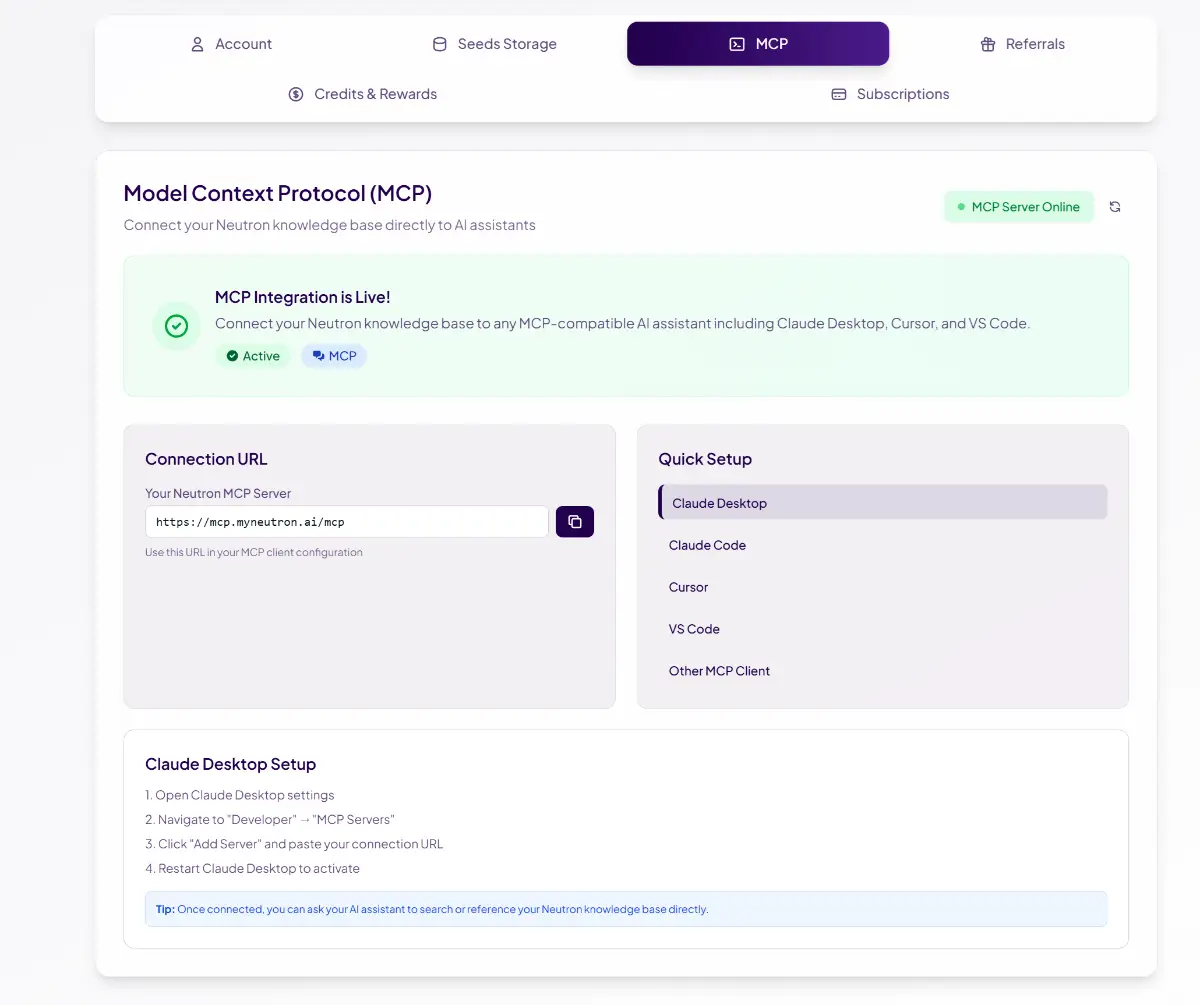Click the Account person icon
The height and width of the screenshot is (1005, 1200).
pyautogui.click(x=197, y=44)
